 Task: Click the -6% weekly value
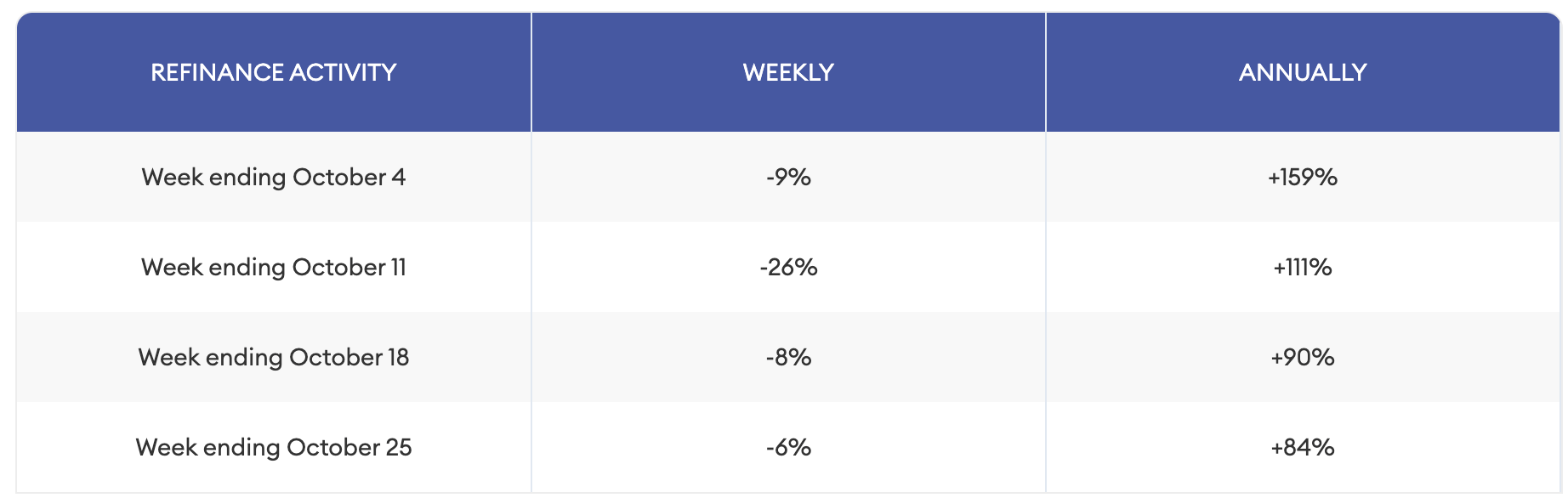tap(788, 447)
